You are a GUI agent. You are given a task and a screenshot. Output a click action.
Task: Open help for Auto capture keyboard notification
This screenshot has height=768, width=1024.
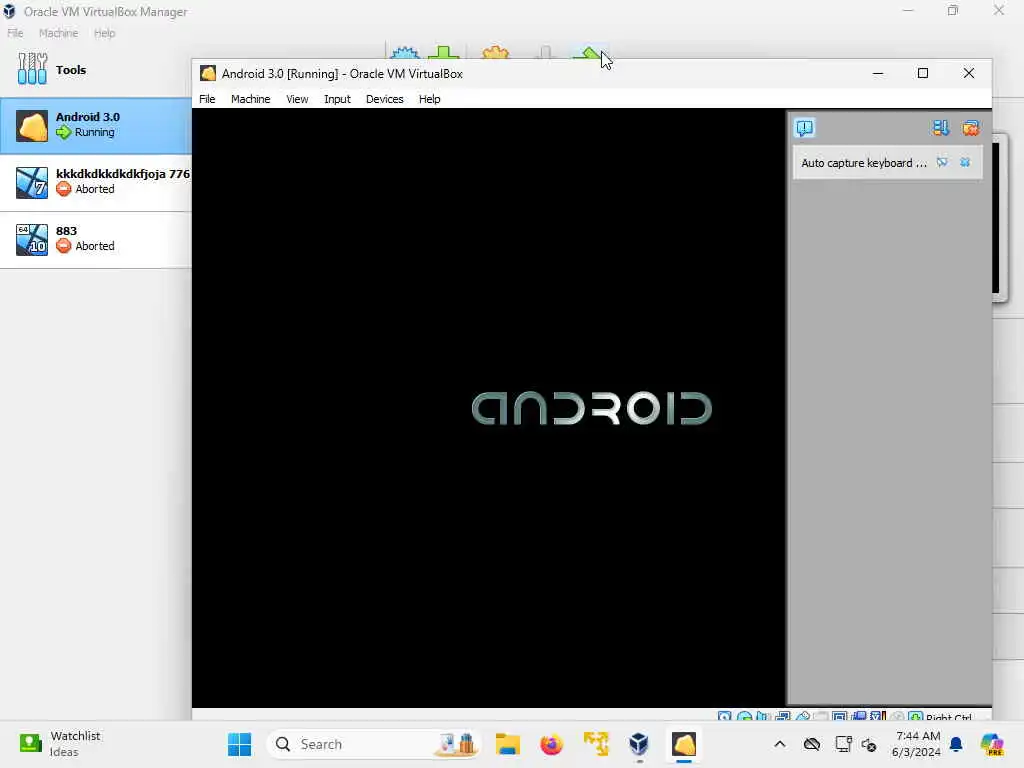click(942, 162)
